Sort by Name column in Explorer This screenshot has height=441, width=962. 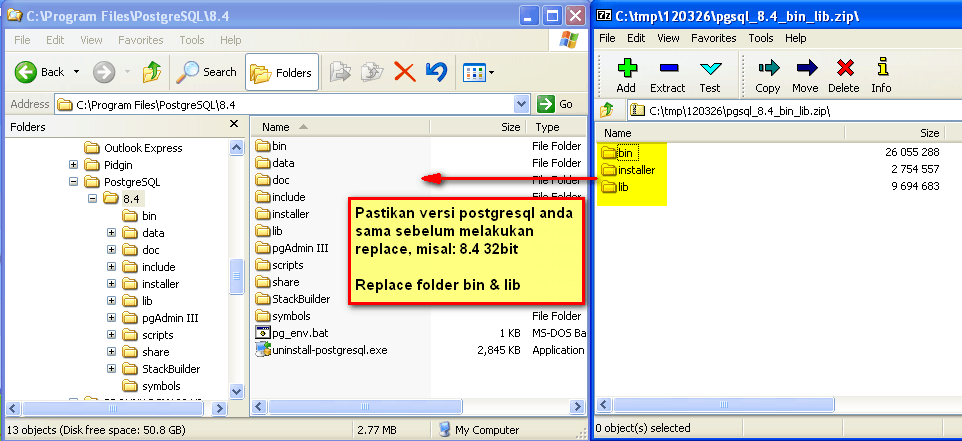click(341, 127)
